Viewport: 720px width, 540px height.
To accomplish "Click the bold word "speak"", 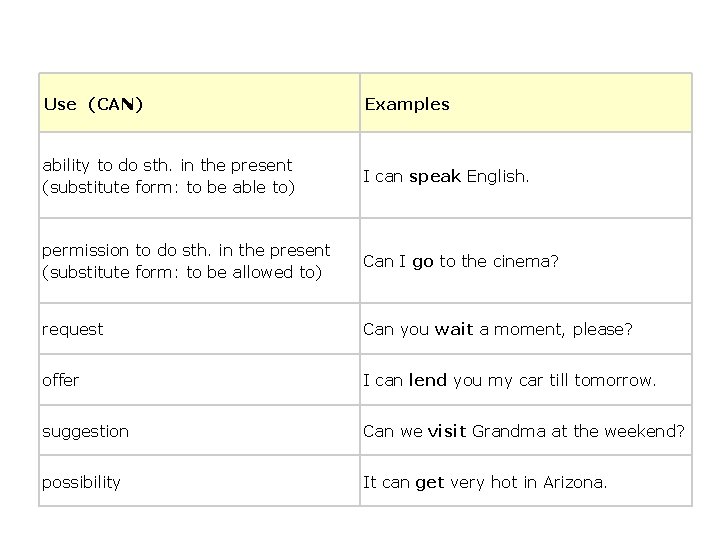I will [x=435, y=177].
